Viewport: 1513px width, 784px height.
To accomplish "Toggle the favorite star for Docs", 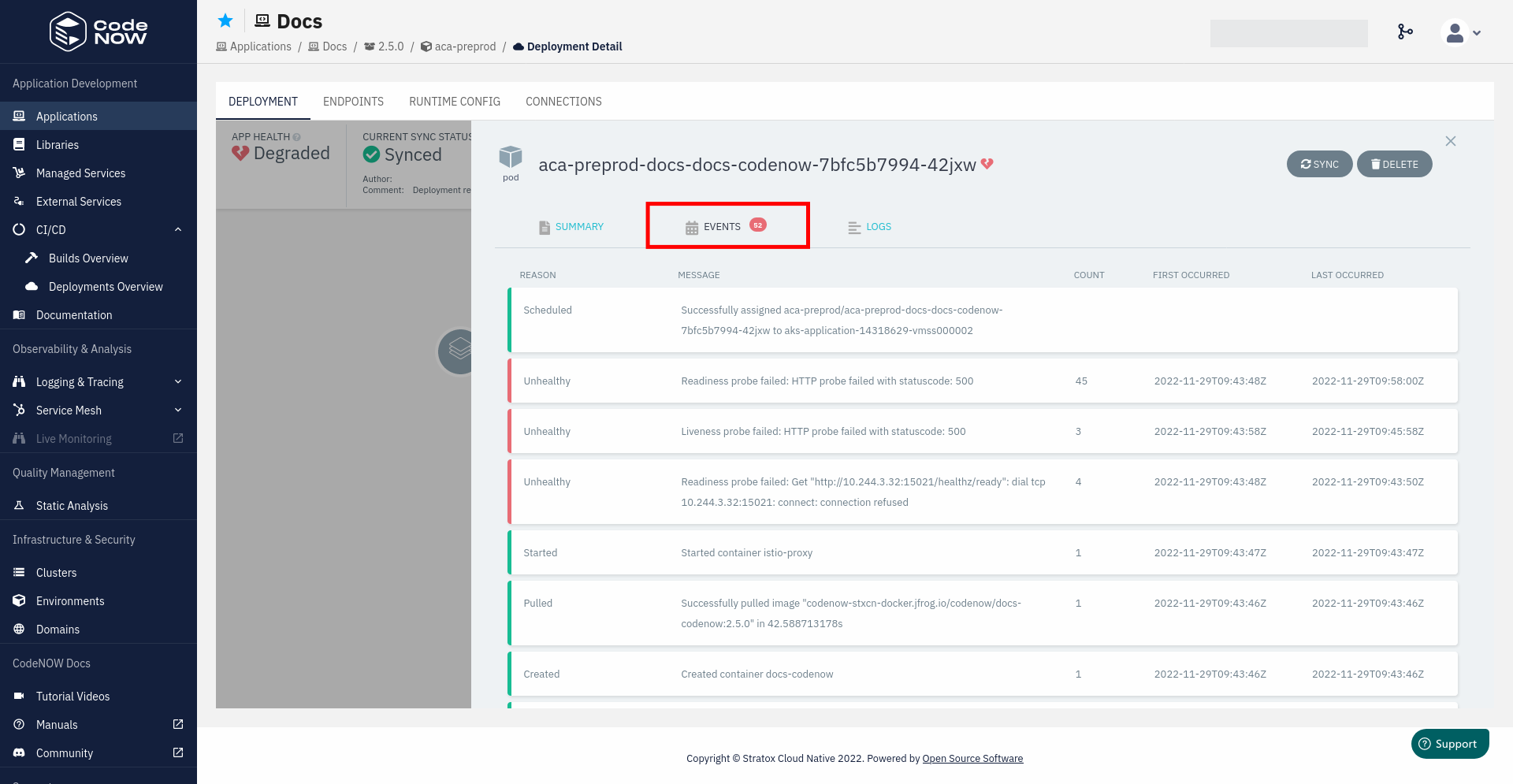I will (x=225, y=20).
